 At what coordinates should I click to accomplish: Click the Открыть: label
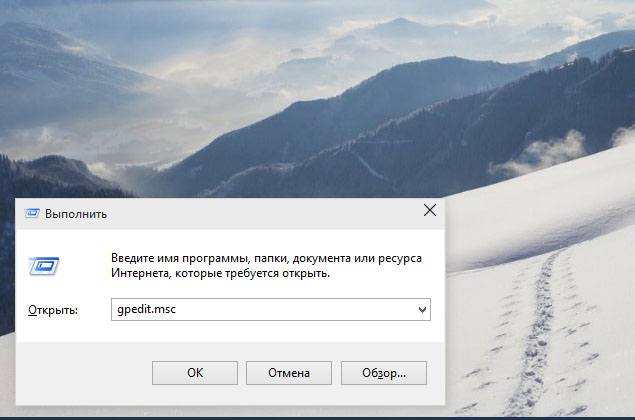53,310
